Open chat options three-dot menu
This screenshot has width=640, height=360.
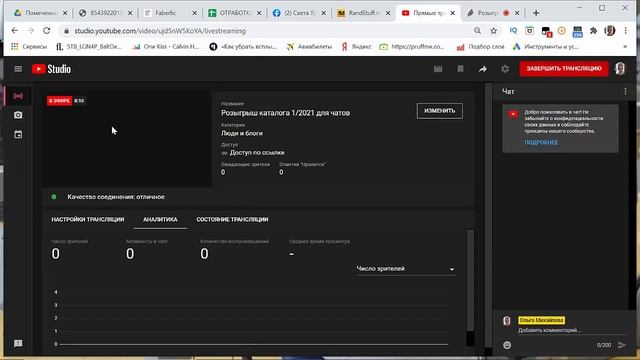[x=625, y=91]
